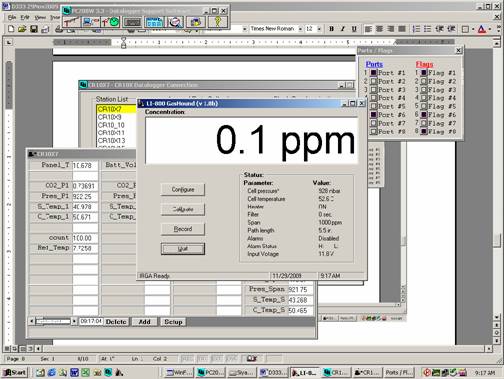
Task: Click the Setup button in CR10X7 window
Action: (173, 322)
